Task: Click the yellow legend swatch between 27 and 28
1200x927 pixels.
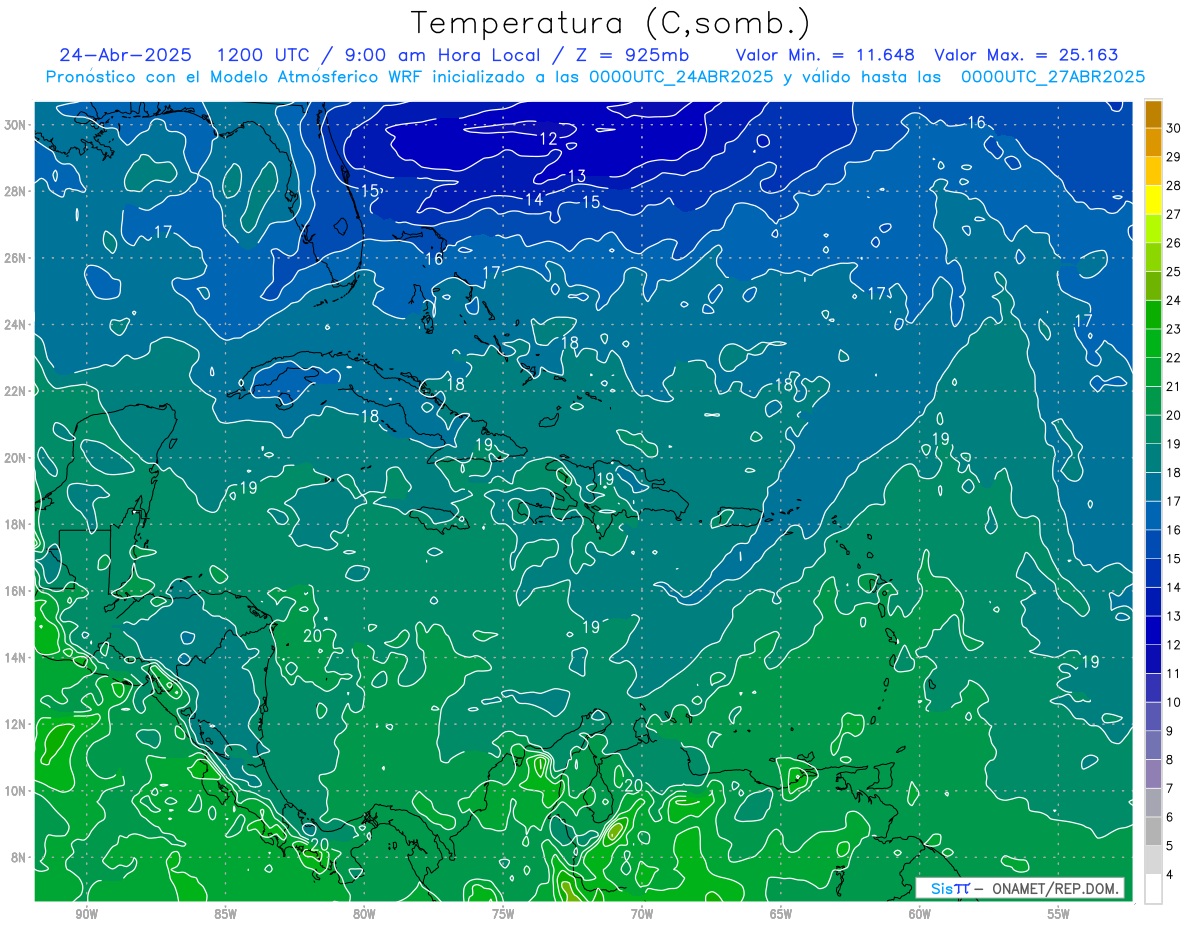Action: [1153, 200]
